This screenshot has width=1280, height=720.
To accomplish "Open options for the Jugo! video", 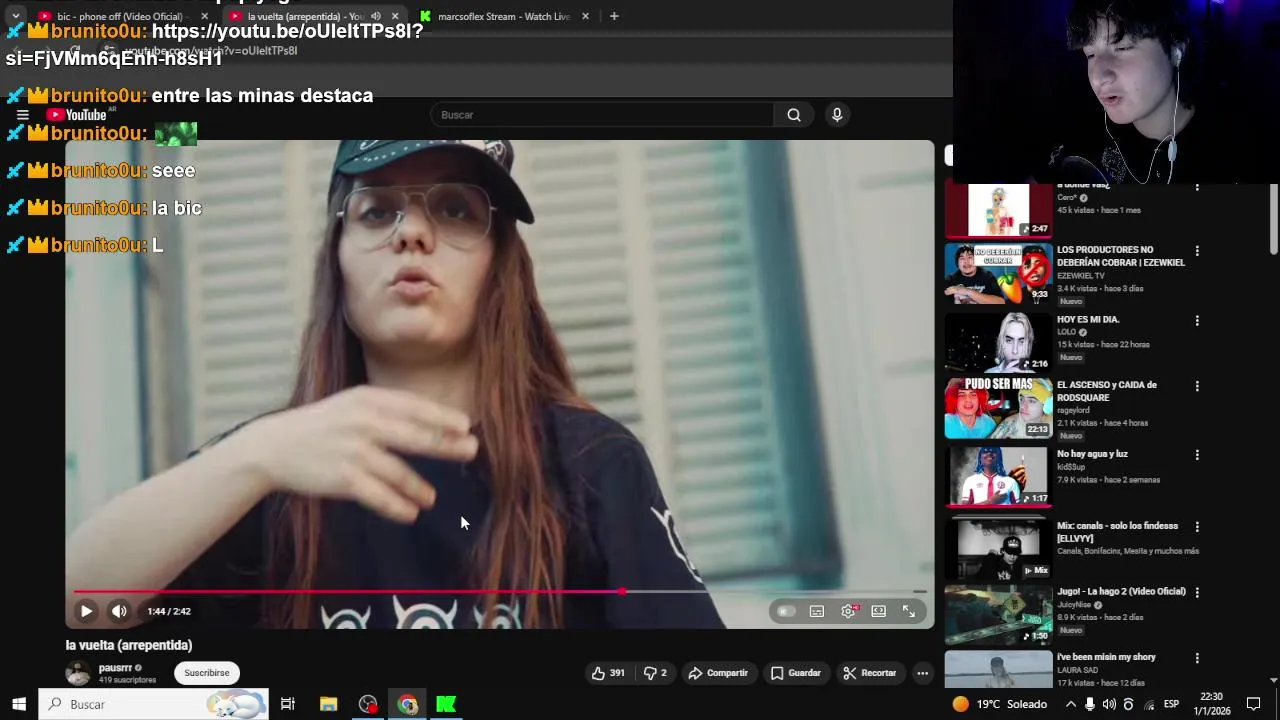I will point(1197,593).
